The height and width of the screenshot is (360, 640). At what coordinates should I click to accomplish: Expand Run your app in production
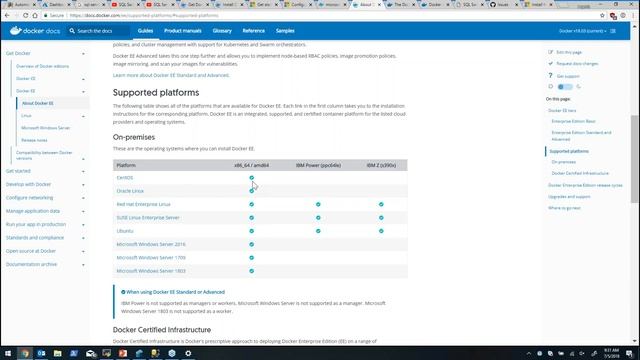pyautogui.click(x=83, y=224)
